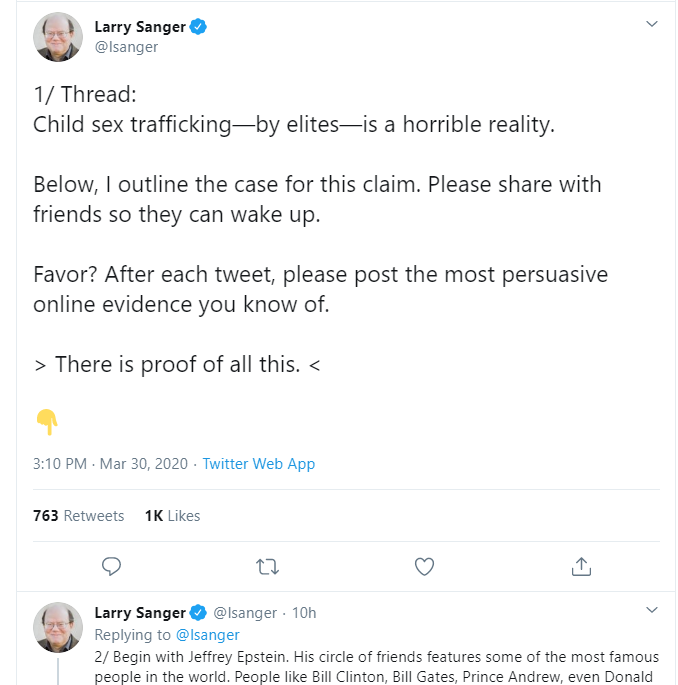Expand the main tweet's options chevron
The height and width of the screenshot is (685, 678).
(652, 24)
